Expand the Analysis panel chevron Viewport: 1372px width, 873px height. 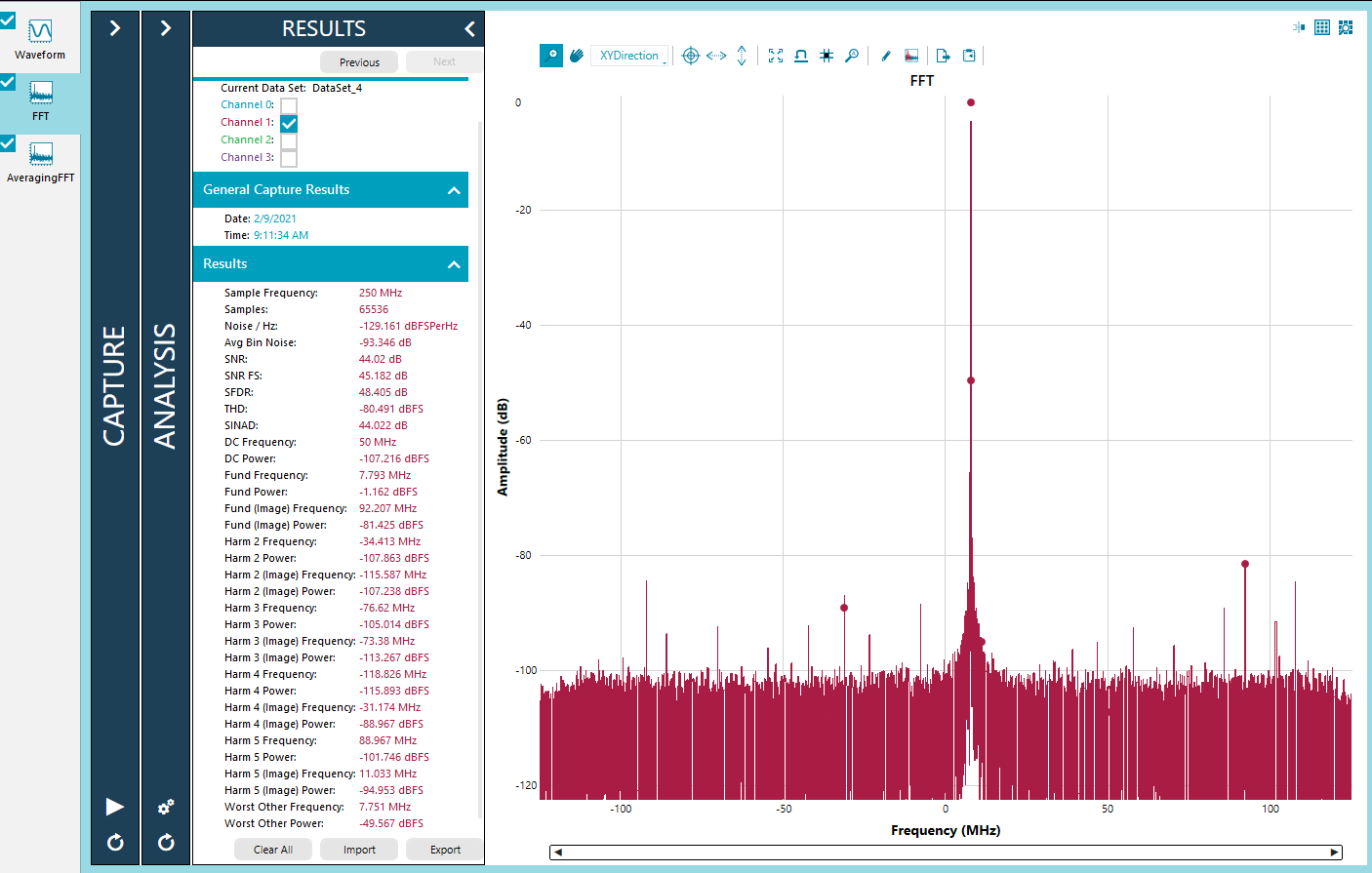[166, 28]
